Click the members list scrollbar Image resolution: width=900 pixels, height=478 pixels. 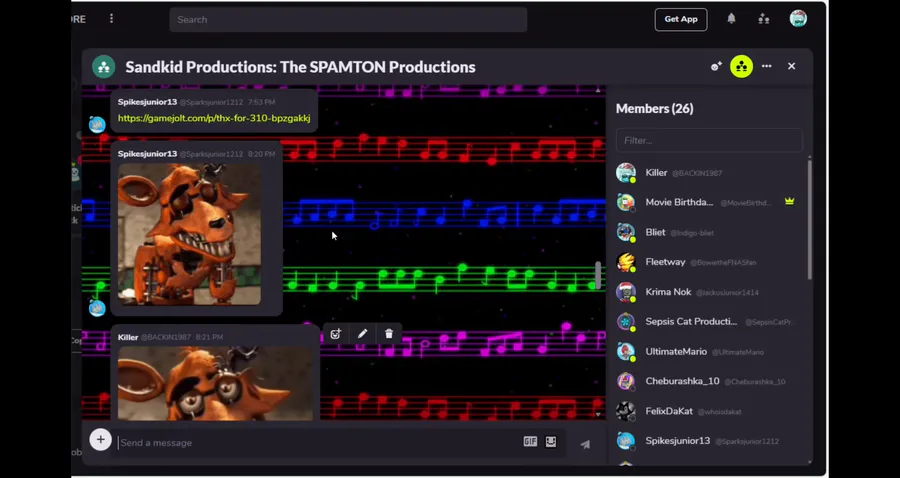[x=810, y=219]
